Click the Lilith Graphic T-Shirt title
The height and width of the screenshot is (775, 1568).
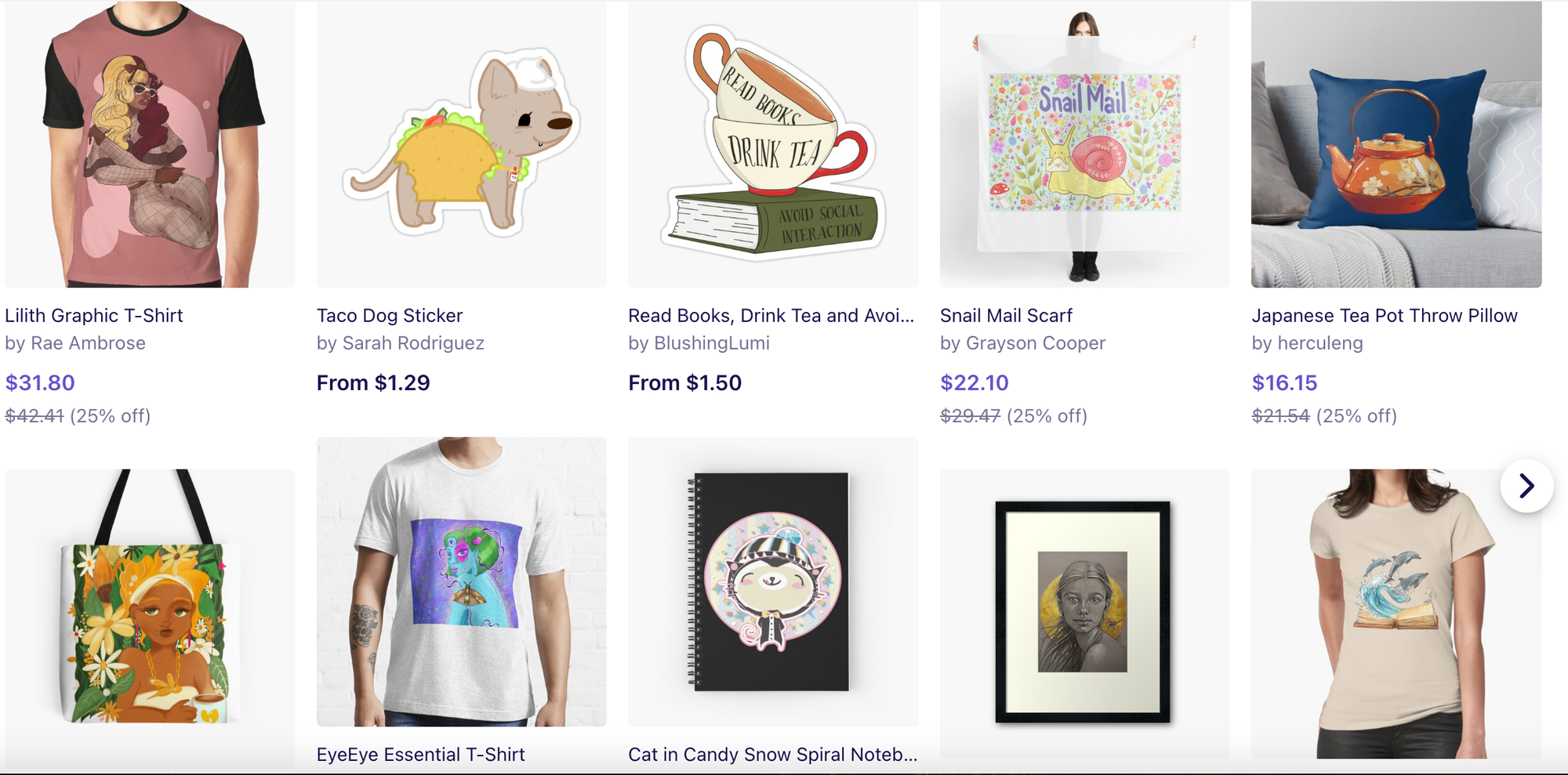point(94,316)
